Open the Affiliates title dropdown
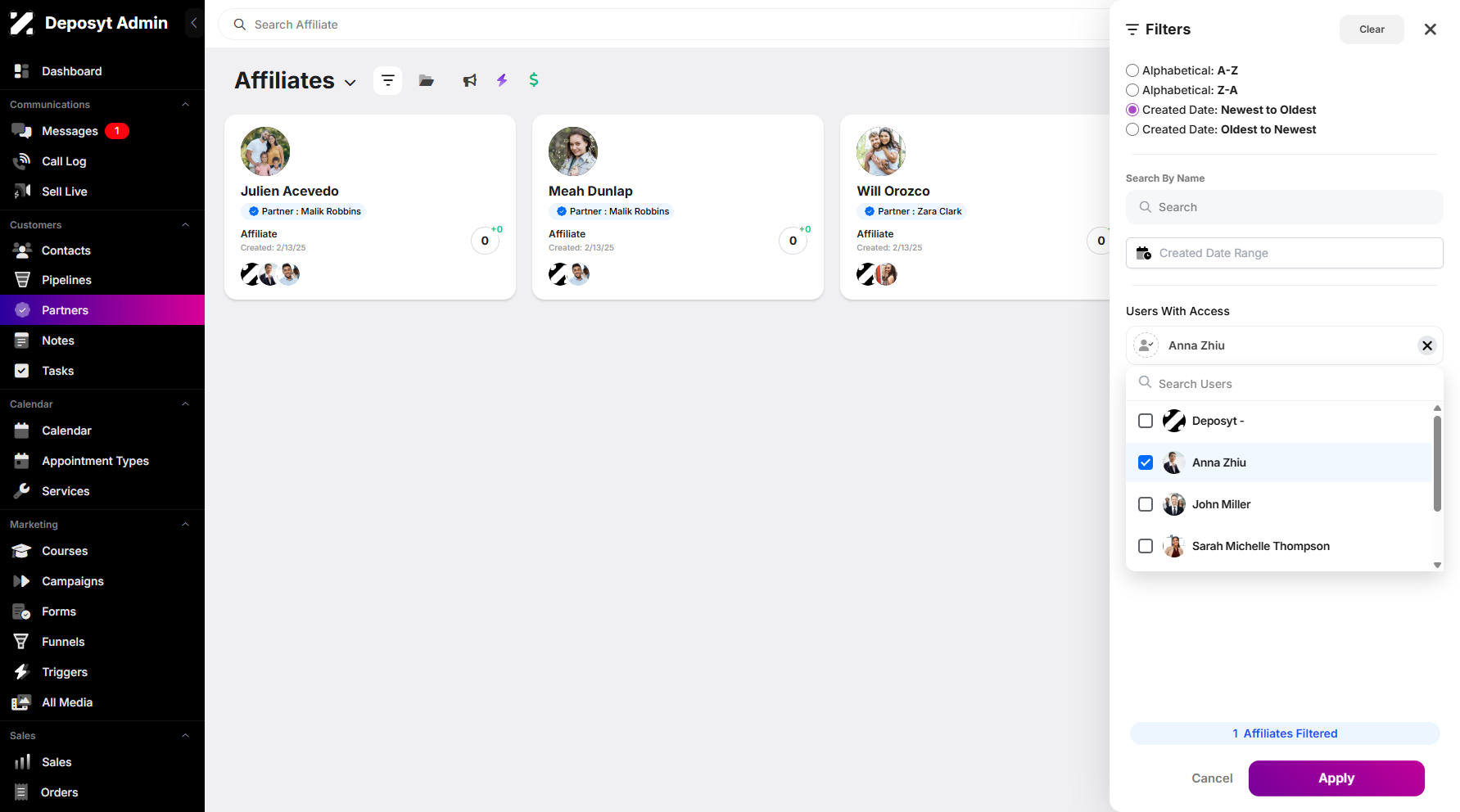Screen dimensions: 1460x812 tap(350, 83)
